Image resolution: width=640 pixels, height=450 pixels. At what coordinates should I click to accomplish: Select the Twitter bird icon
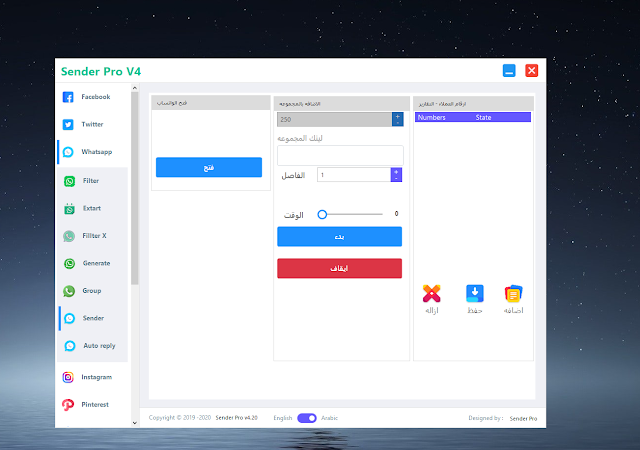(68, 125)
